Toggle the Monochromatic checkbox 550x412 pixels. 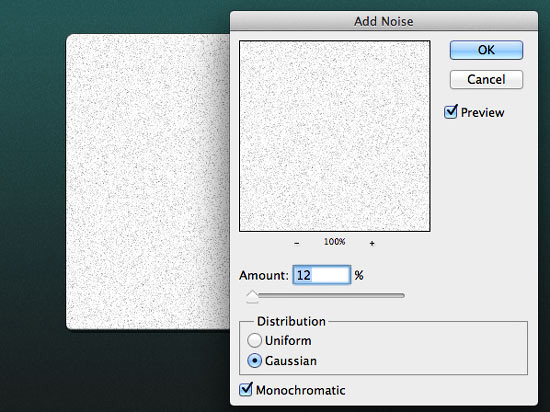[x=246, y=390]
